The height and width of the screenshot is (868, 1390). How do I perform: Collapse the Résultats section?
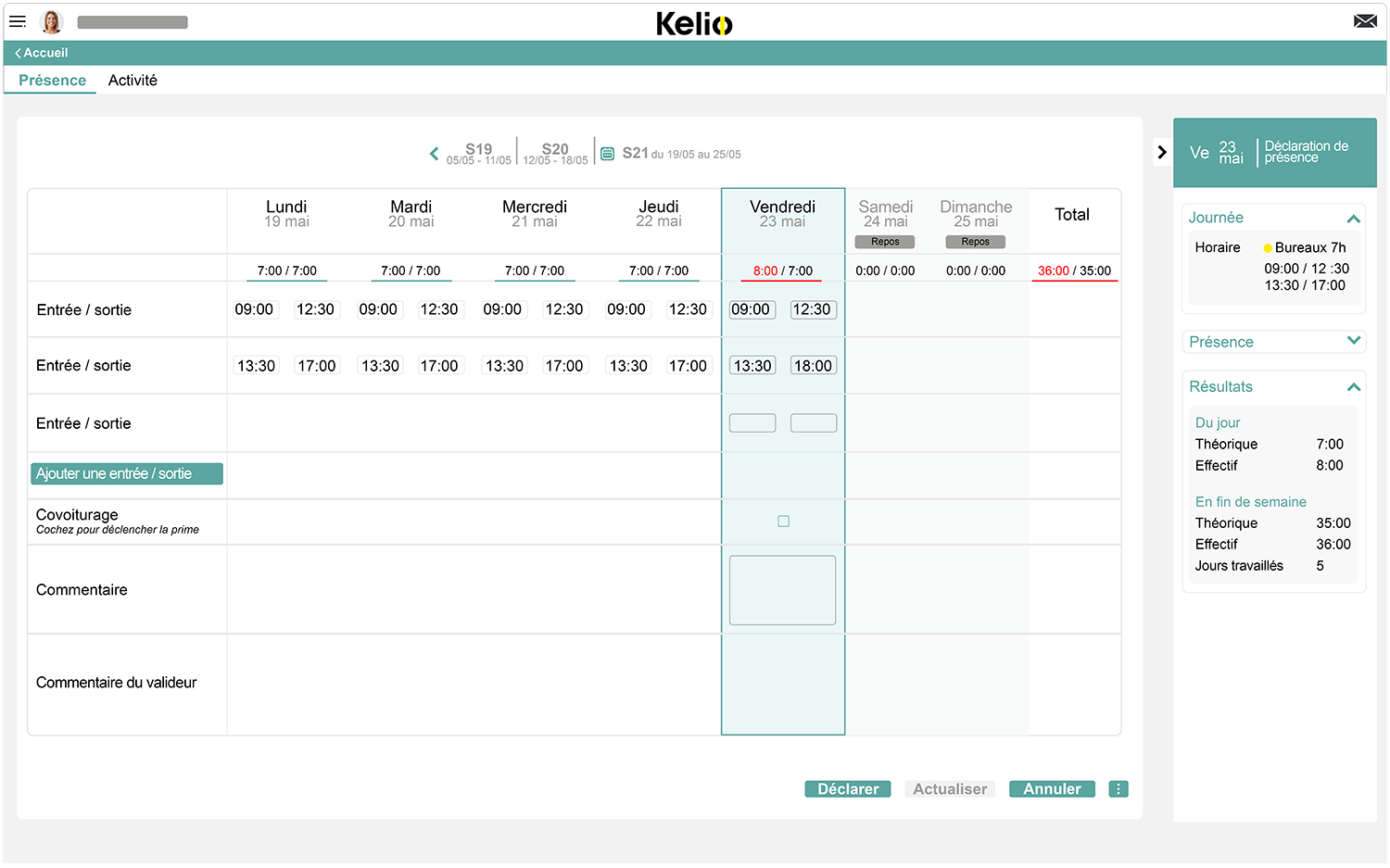click(x=1354, y=386)
